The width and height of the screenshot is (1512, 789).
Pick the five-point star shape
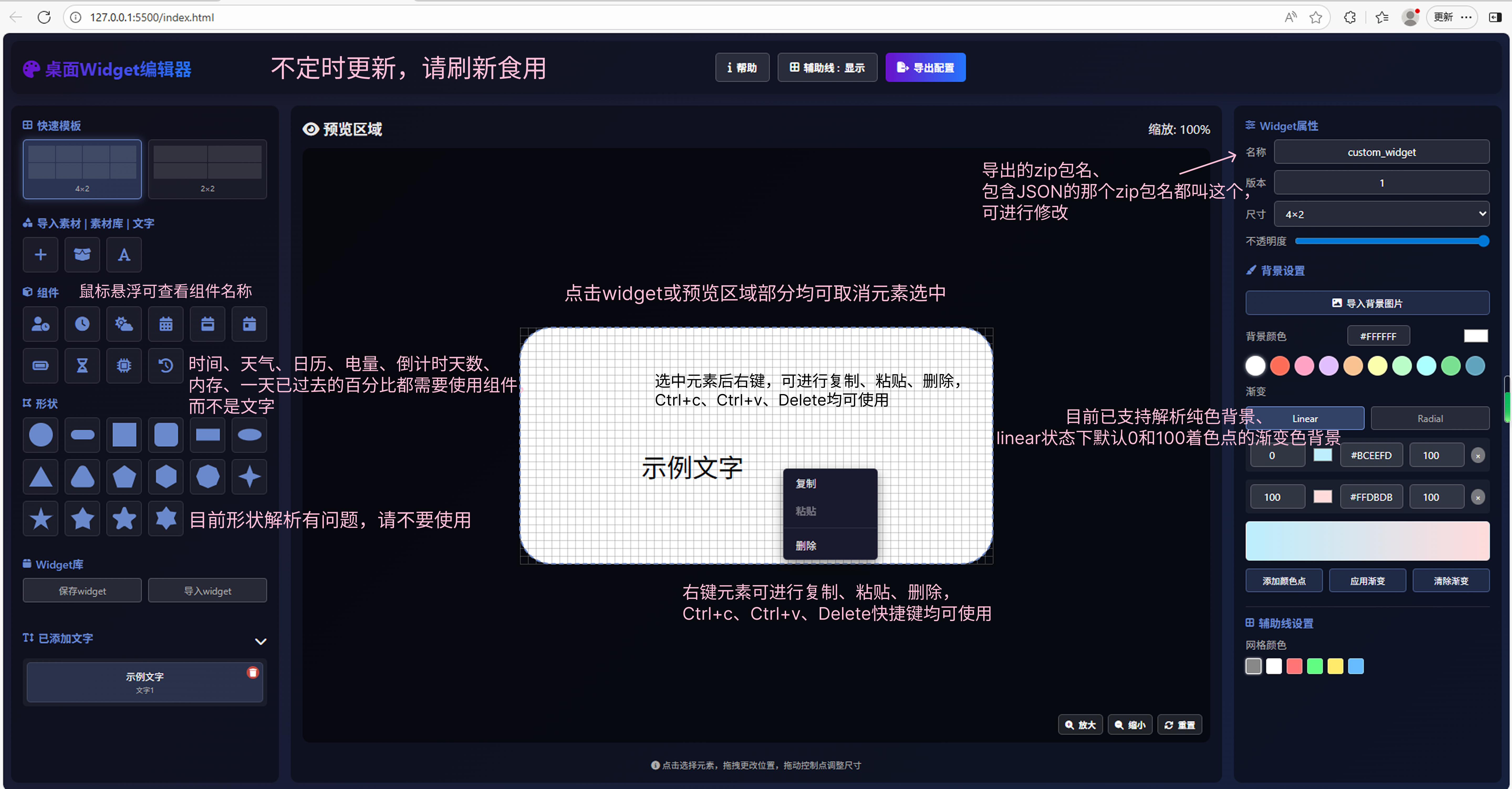click(x=40, y=519)
